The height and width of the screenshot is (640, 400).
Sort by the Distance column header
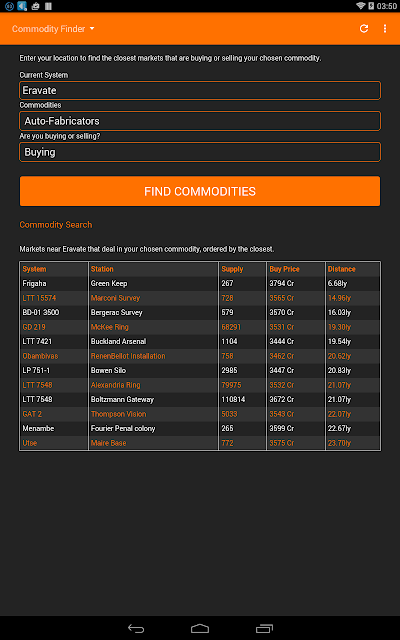point(342,269)
